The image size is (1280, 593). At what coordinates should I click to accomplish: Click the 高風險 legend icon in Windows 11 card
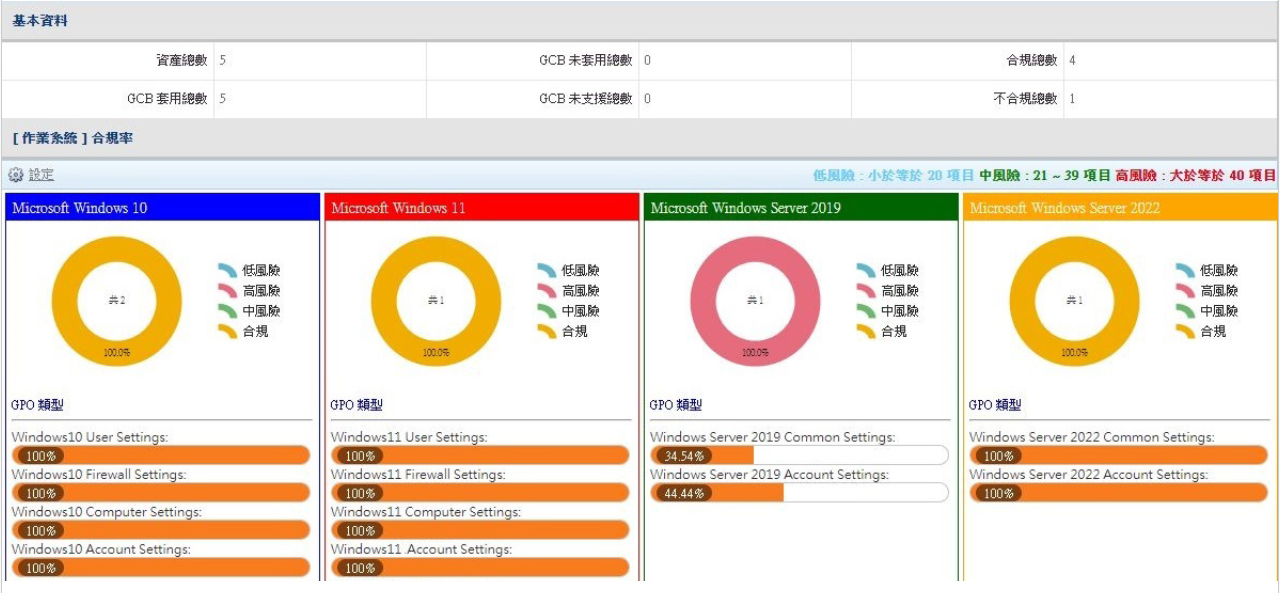[547, 290]
